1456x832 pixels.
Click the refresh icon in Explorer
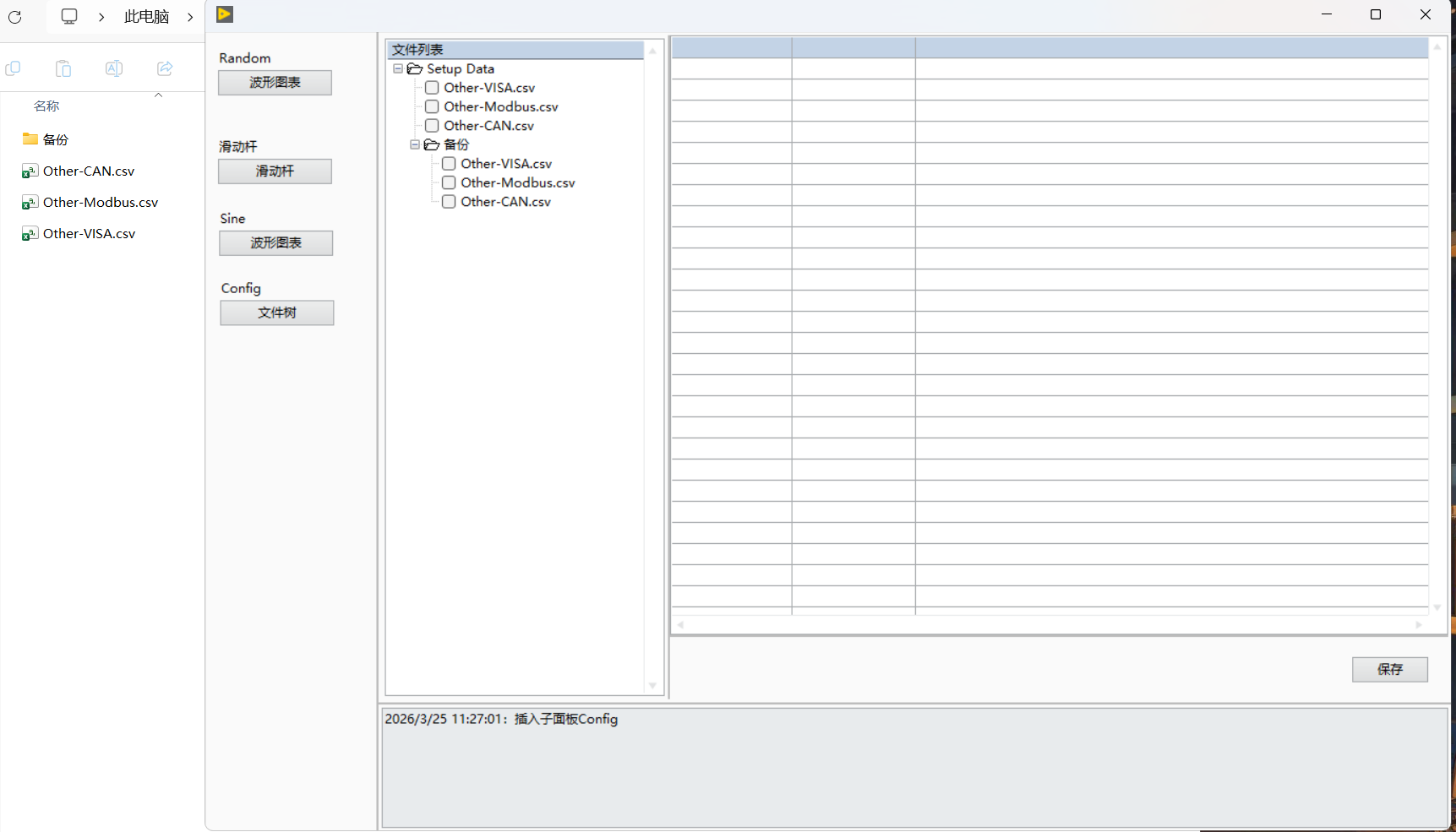(x=14, y=17)
